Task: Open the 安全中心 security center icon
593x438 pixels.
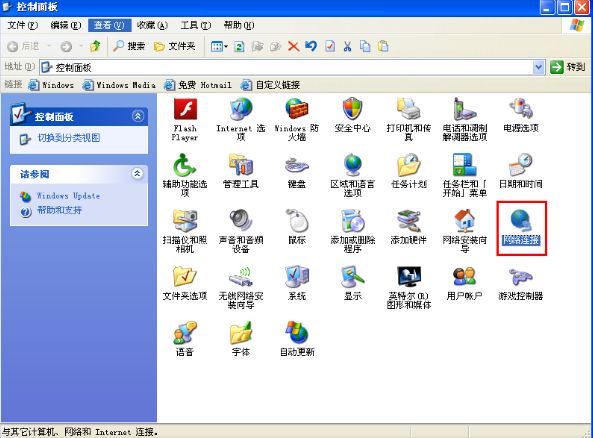Action: pyautogui.click(x=352, y=115)
